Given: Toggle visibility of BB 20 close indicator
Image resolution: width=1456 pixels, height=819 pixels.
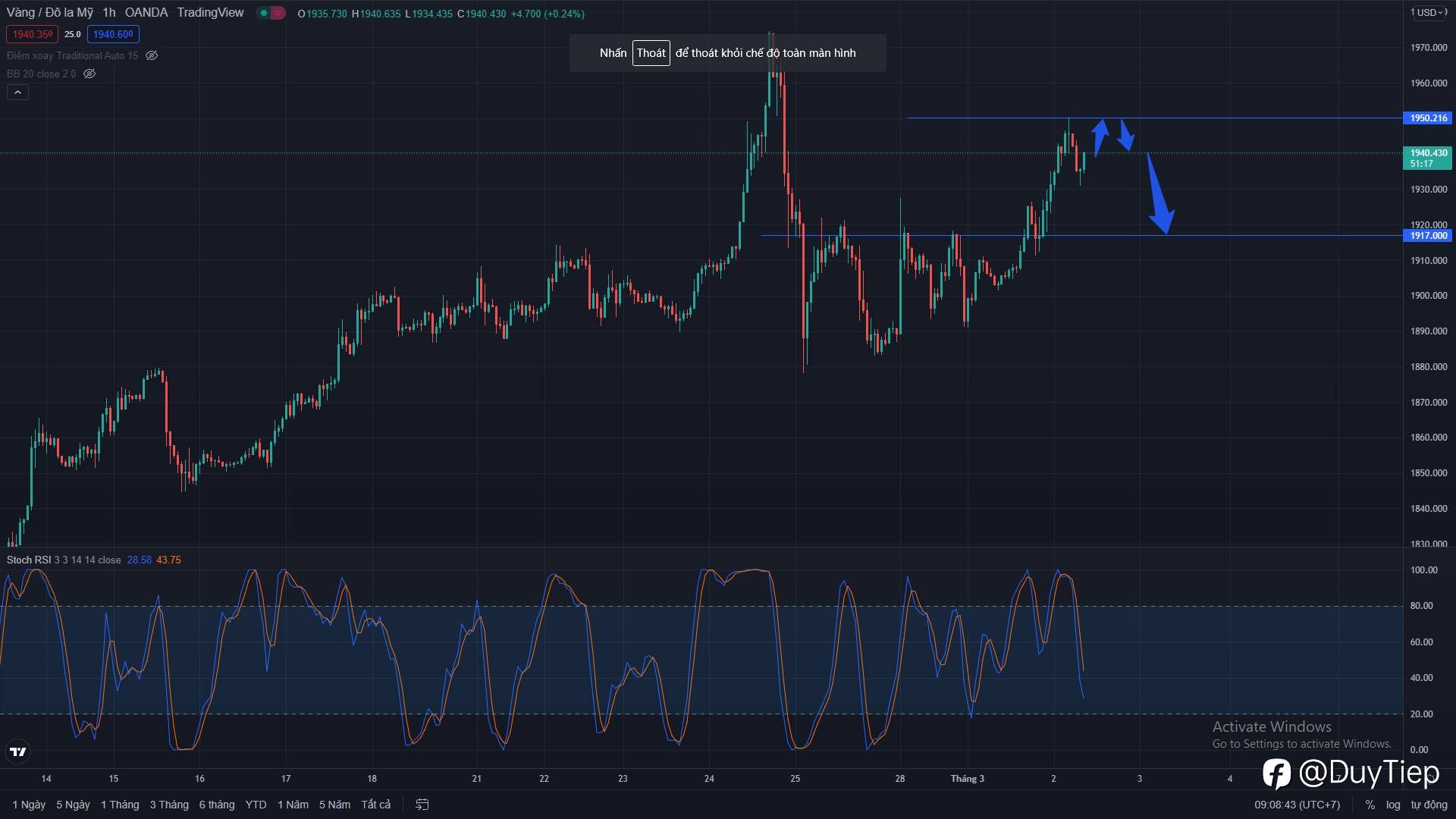Looking at the screenshot, I should pos(89,74).
